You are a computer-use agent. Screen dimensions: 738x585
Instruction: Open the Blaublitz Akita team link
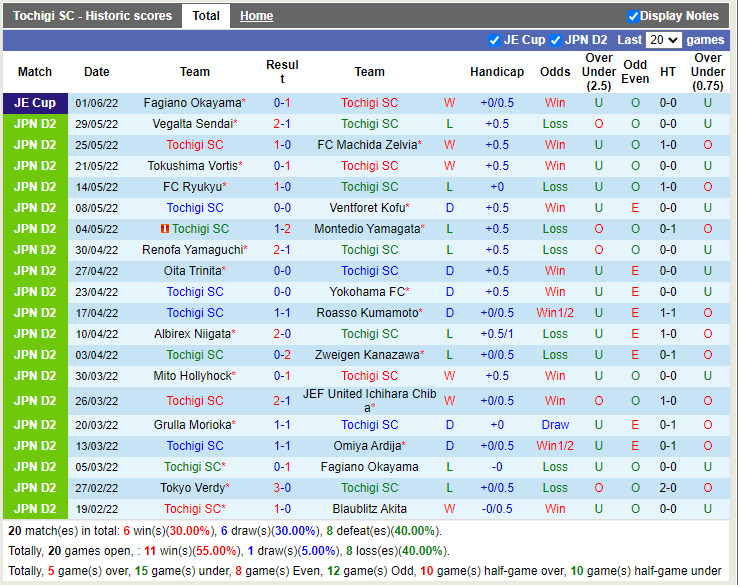(x=369, y=509)
